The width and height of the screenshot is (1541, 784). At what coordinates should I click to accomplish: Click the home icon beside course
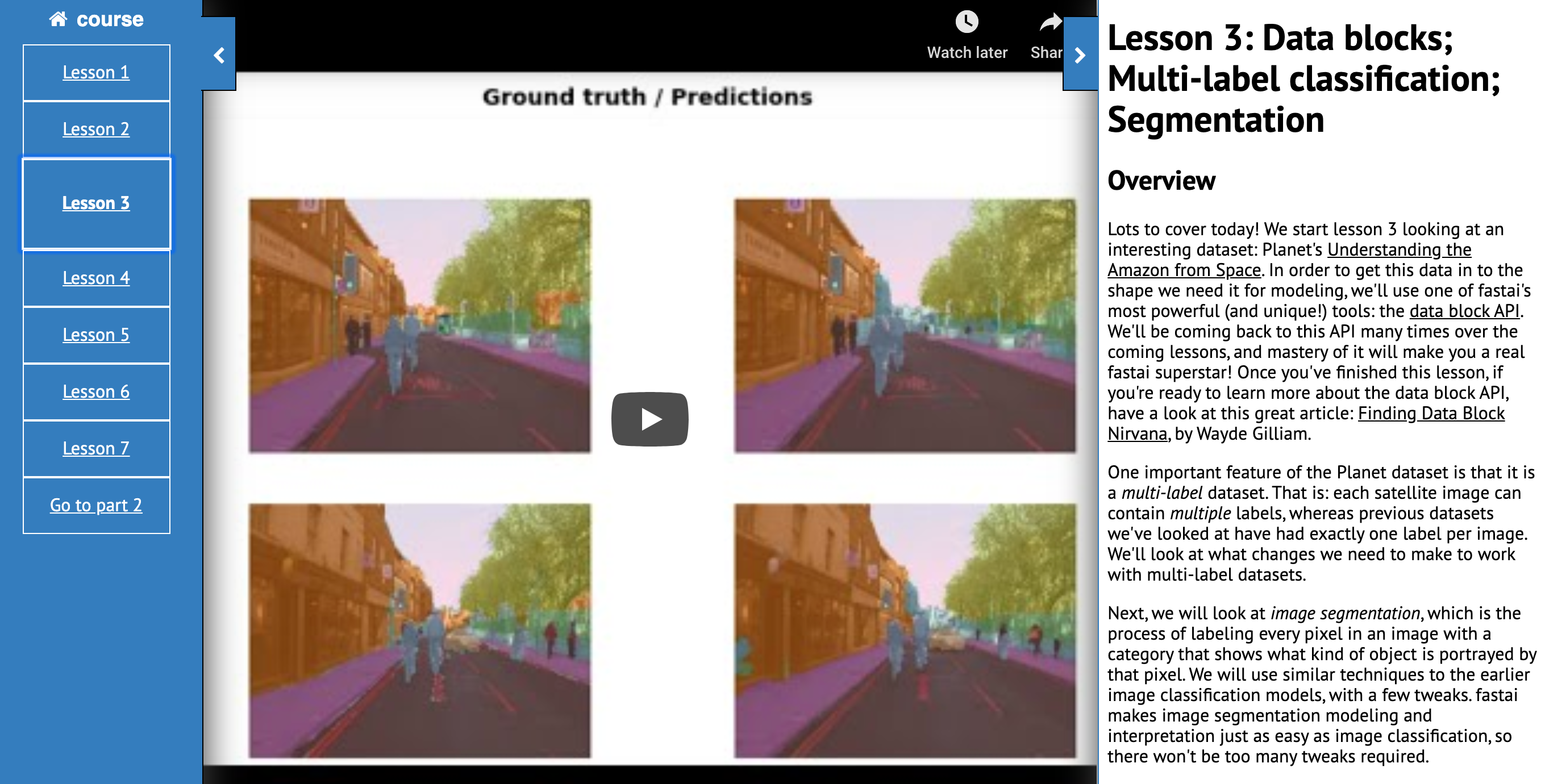pos(58,19)
